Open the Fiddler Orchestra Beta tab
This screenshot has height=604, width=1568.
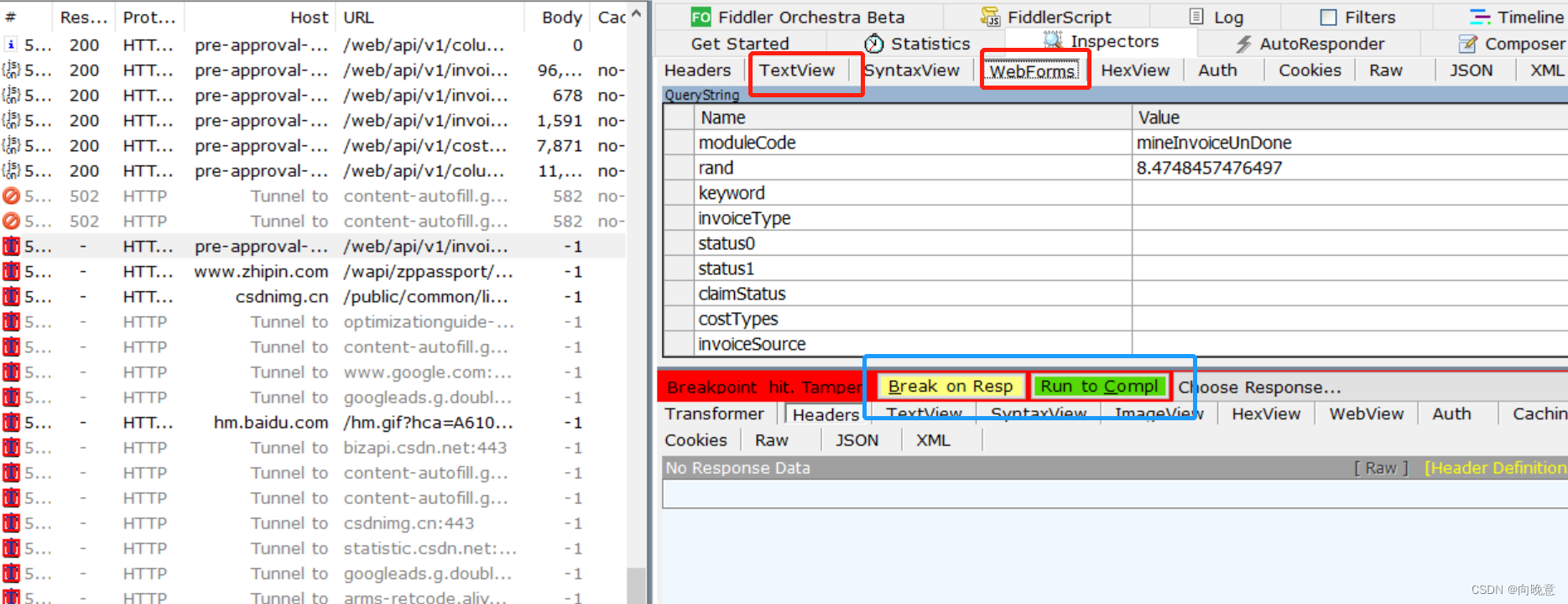pyautogui.click(x=797, y=17)
